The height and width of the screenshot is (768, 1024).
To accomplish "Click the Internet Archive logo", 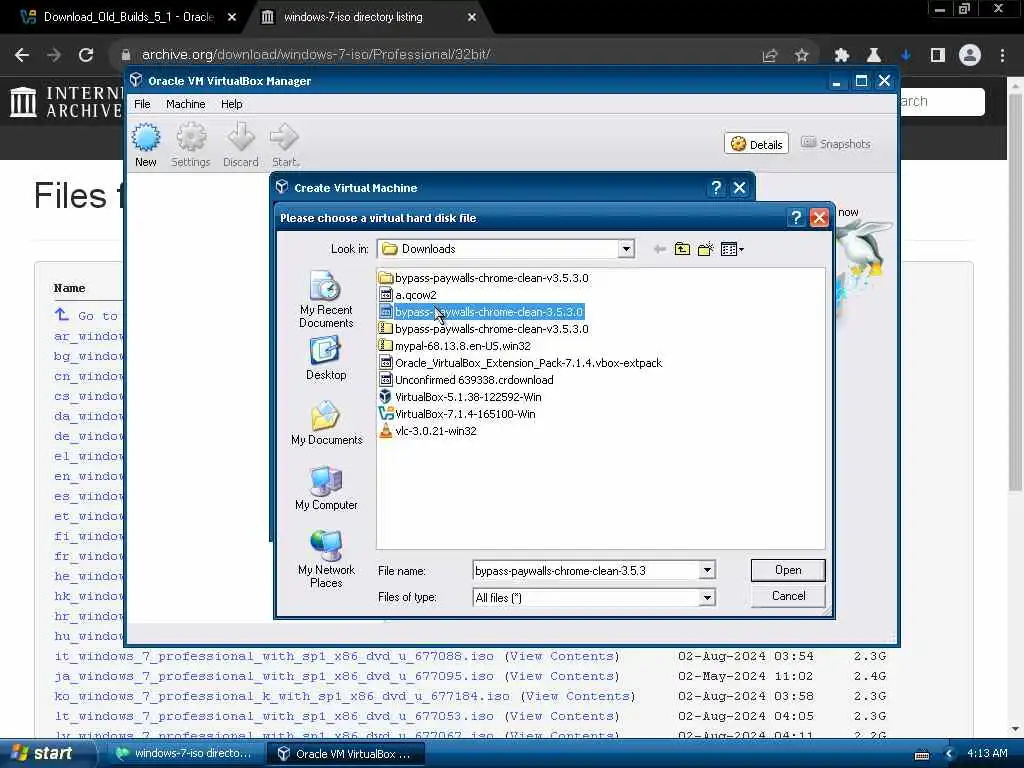I will [x=65, y=103].
